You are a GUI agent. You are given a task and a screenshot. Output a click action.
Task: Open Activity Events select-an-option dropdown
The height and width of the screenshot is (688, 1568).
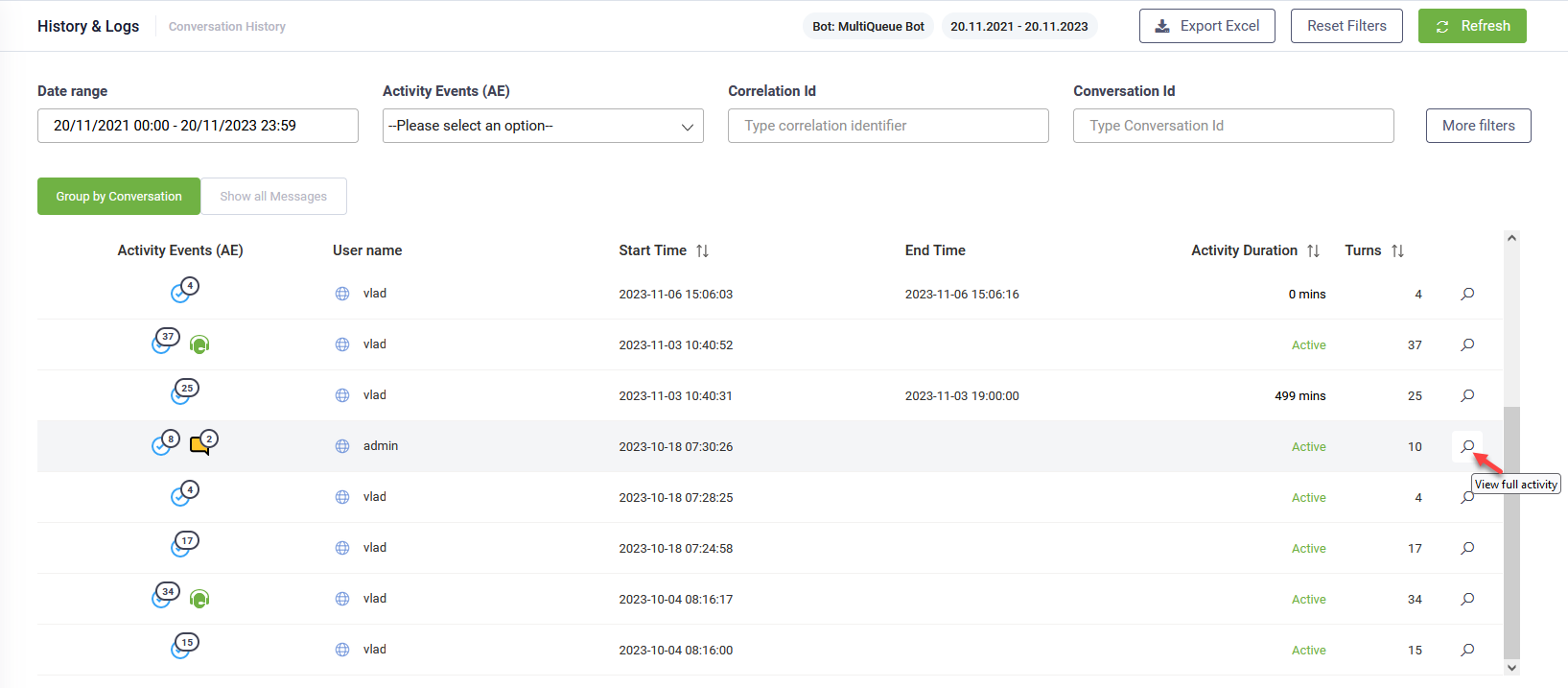543,126
